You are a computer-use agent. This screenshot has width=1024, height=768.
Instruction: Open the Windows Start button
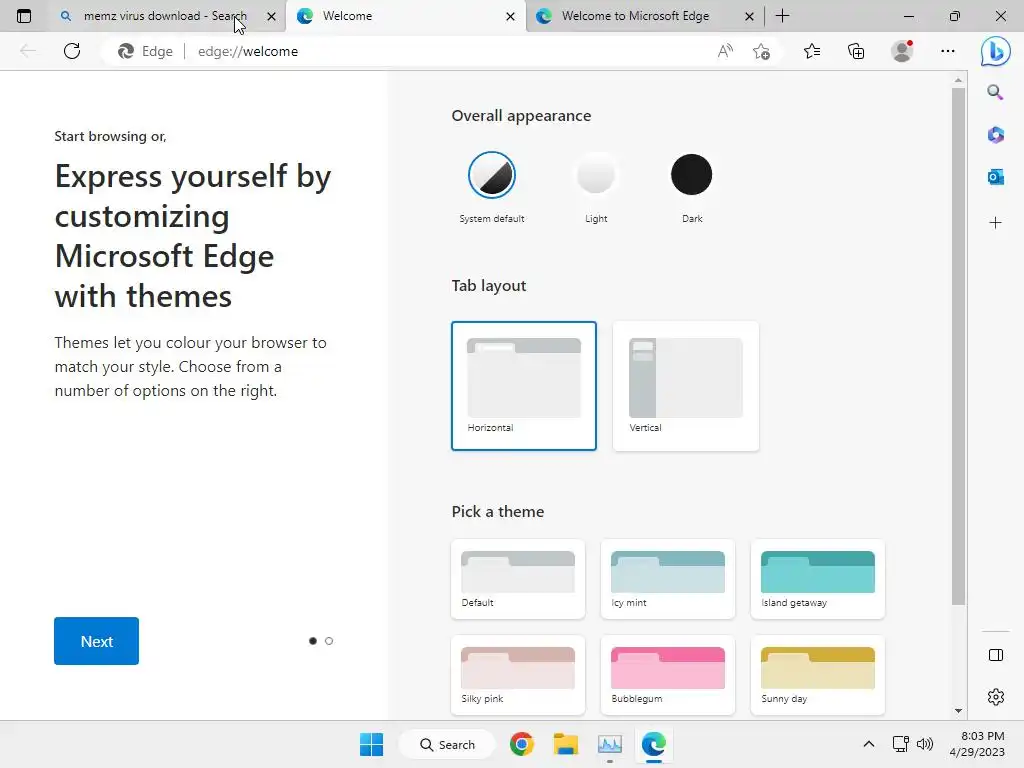coord(372,744)
